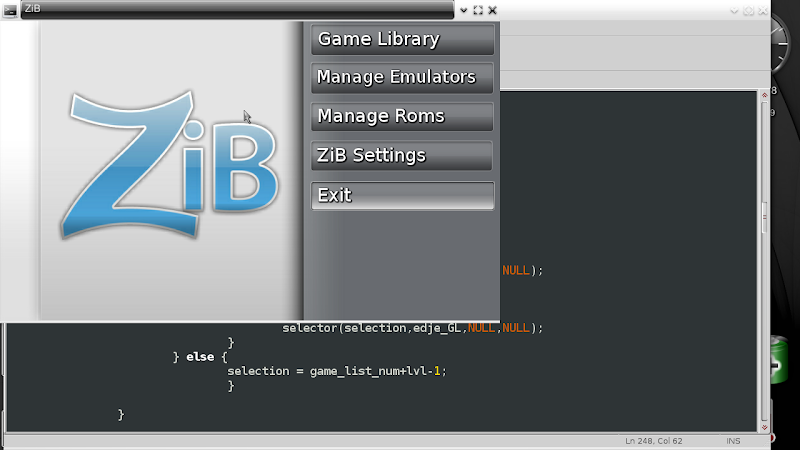
Task: Open ZiB Settings
Action: [x=403, y=156]
